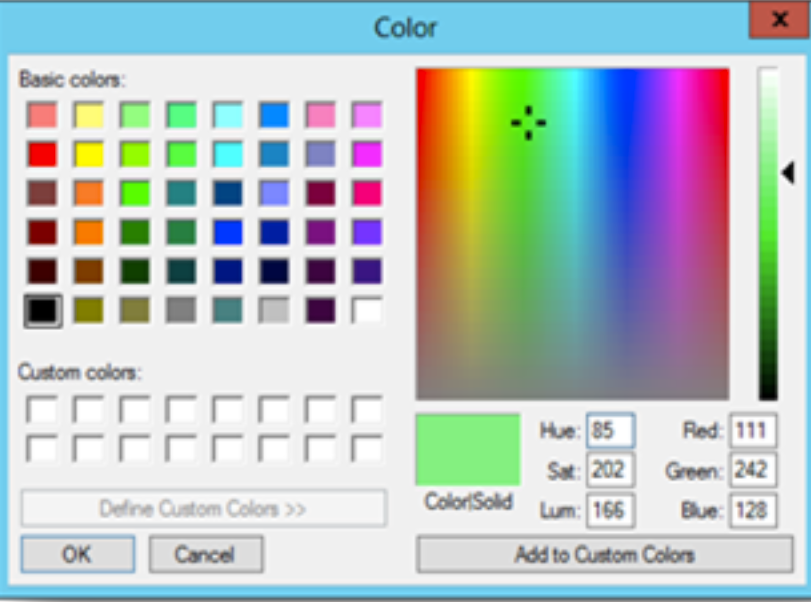Image resolution: width=811 pixels, height=602 pixels.
Task: Click the luminosity slider arrow marker
Action: [788, 173]
